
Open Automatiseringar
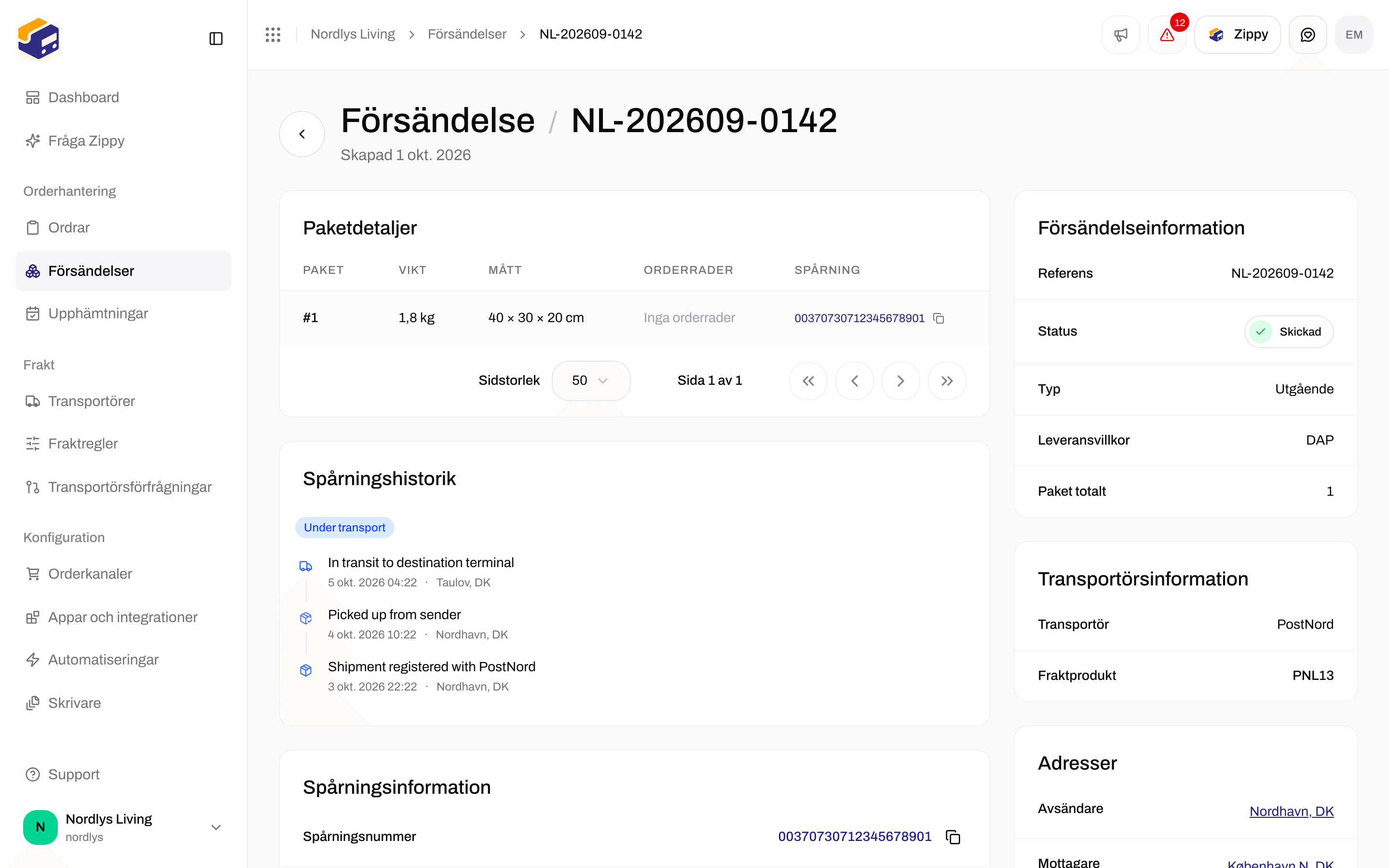123,660
